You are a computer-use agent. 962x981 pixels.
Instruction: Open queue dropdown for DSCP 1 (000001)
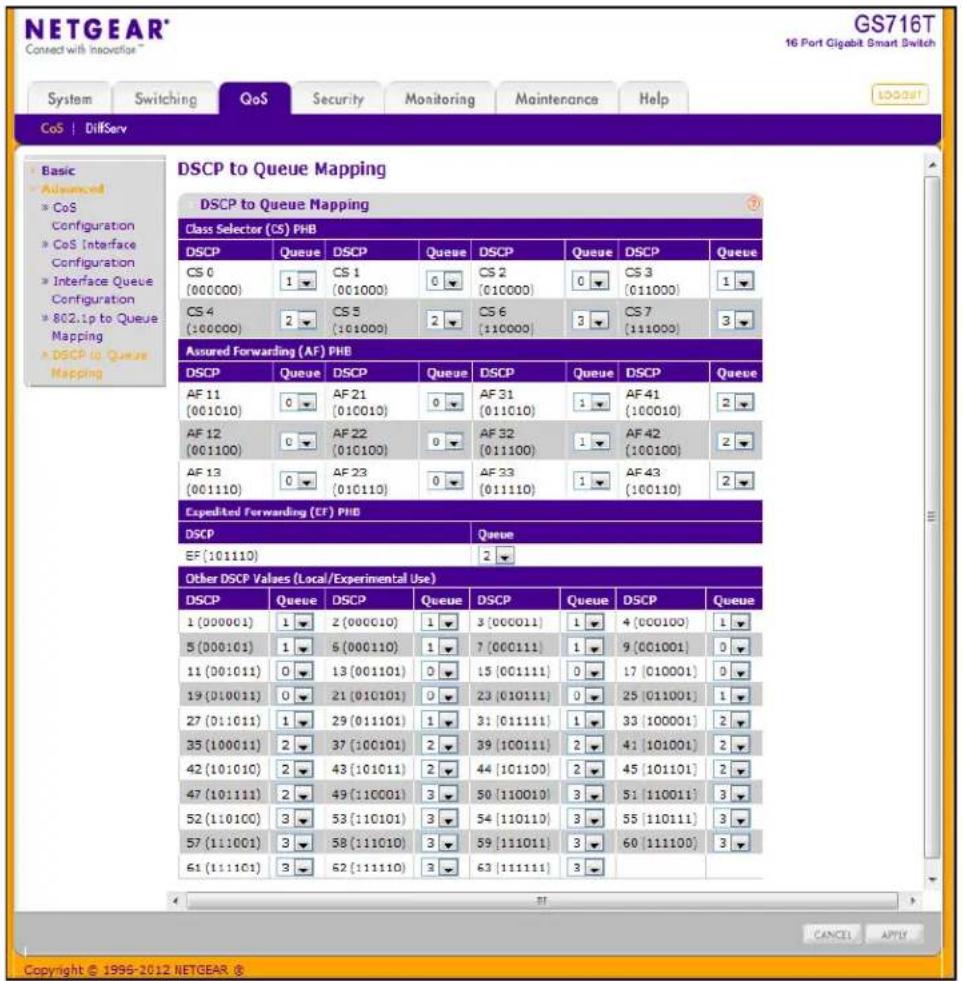point(295,622)
